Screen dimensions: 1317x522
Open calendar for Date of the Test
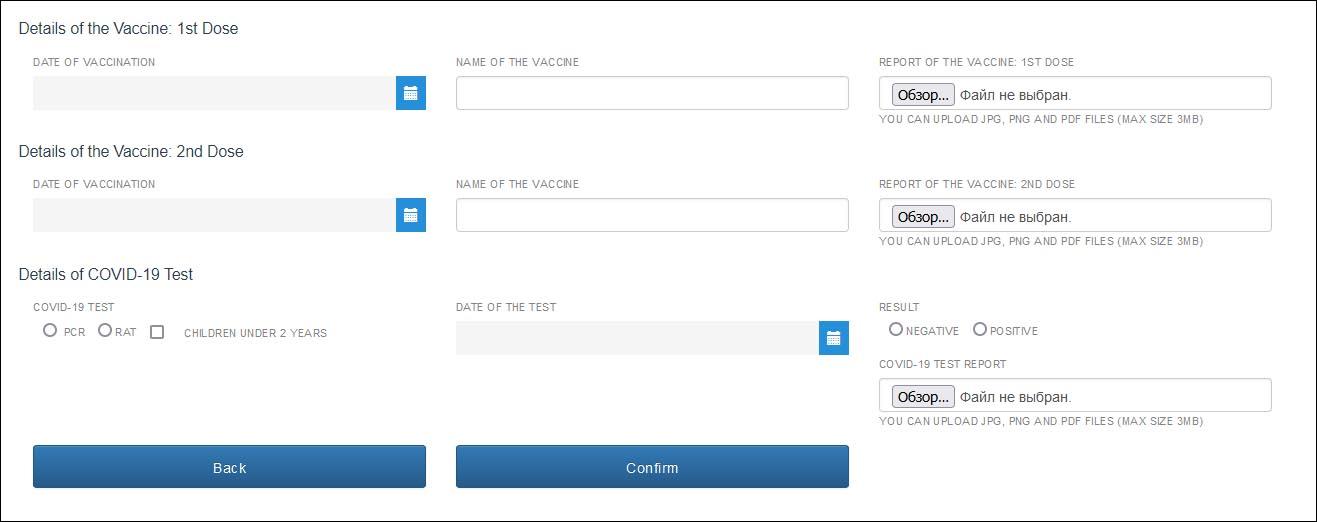click(834, 338)
